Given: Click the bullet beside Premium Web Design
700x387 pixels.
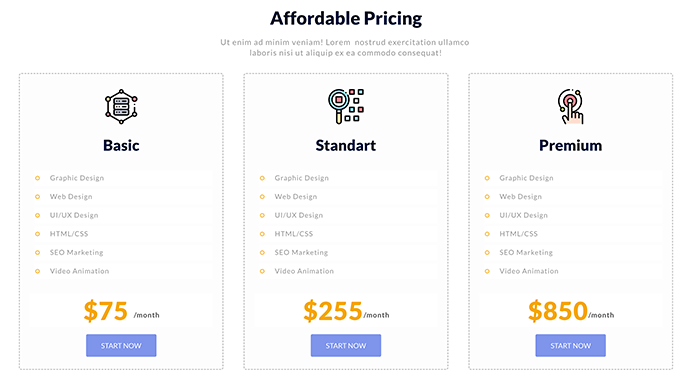Looking at the screenshot, I should click(487, 197).
